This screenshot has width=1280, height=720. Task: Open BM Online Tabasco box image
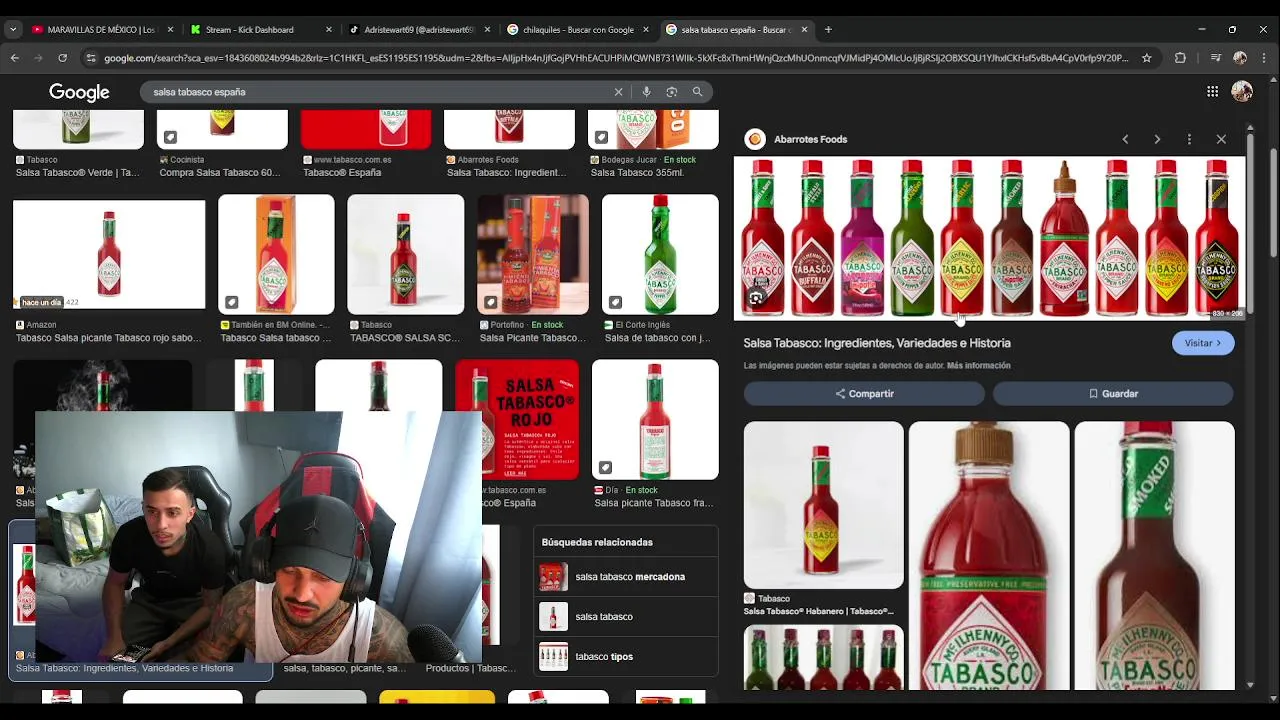coord(276,255)
